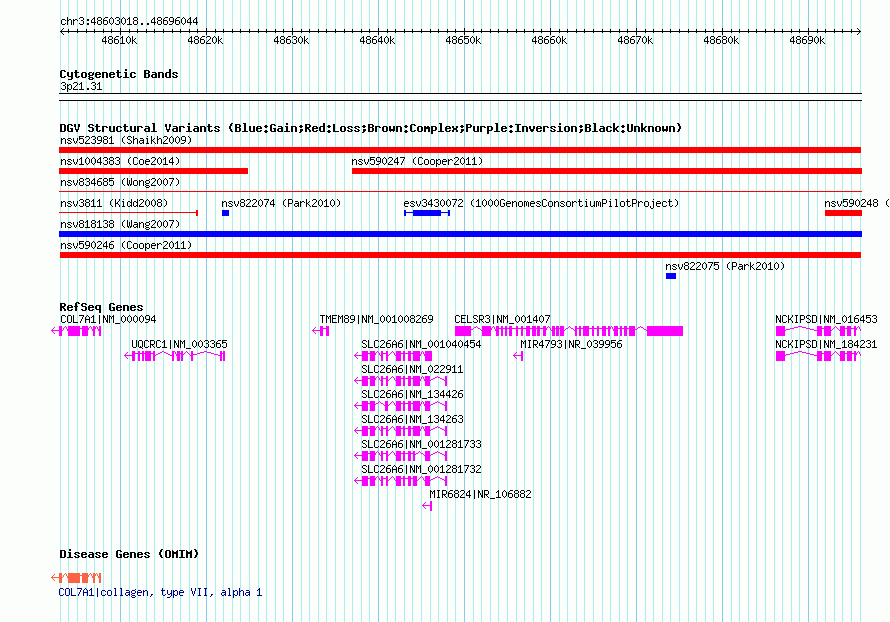Click the SLC26A6 NM_001281732 transcript glyph

tap(401, 481)
